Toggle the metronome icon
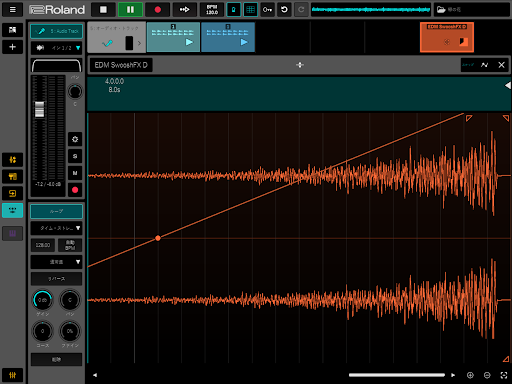This screenshot has height=384, width=512. (234, 9)
